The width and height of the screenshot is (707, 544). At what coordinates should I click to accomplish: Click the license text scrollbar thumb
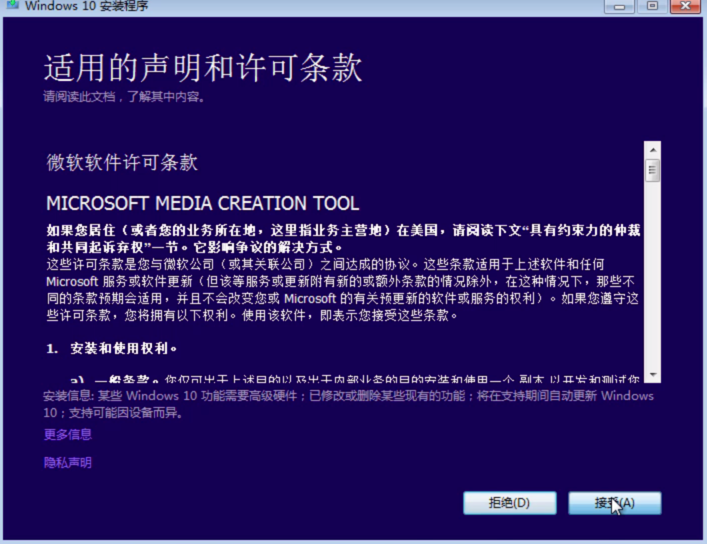click(x=652, y=170)
